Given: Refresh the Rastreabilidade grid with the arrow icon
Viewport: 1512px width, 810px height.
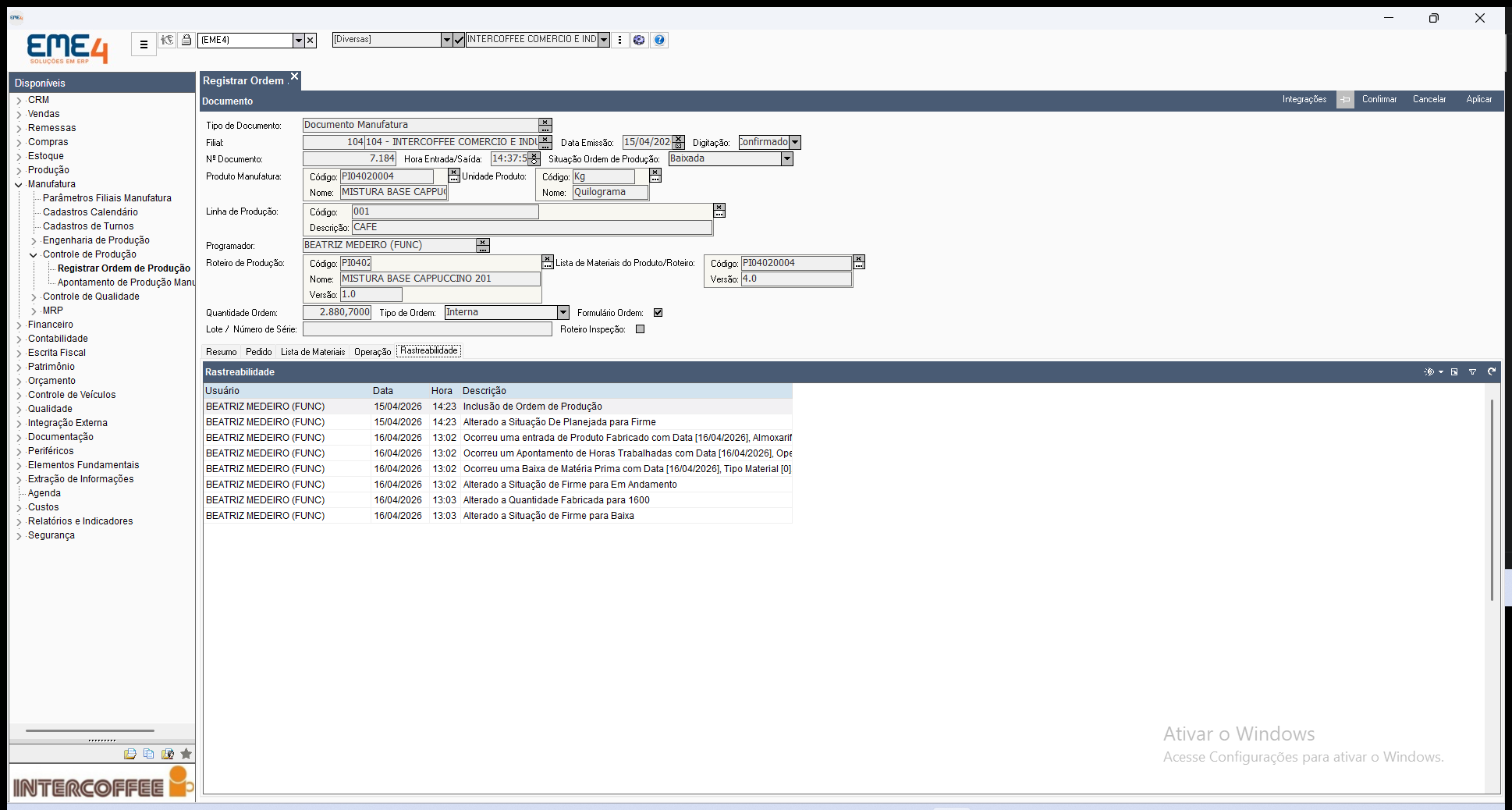Looking at the screenshot, I should [x=1492, y=372].
